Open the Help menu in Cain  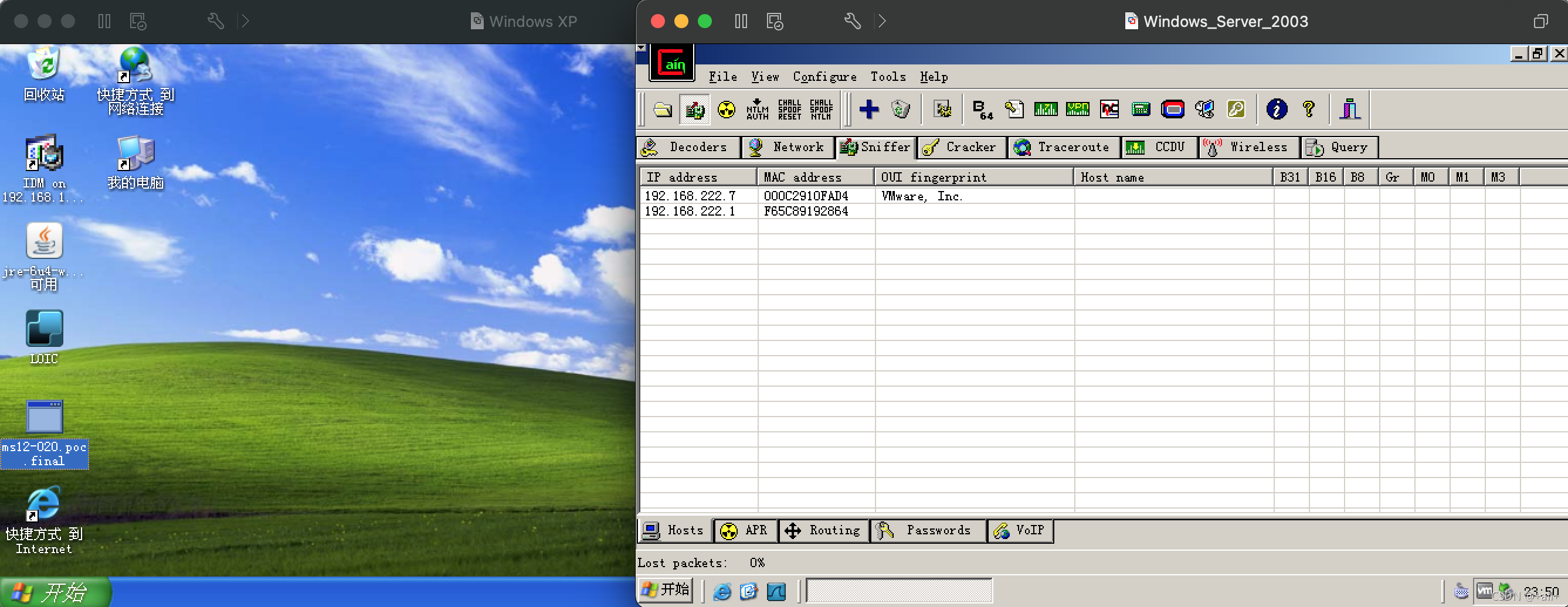933,77
